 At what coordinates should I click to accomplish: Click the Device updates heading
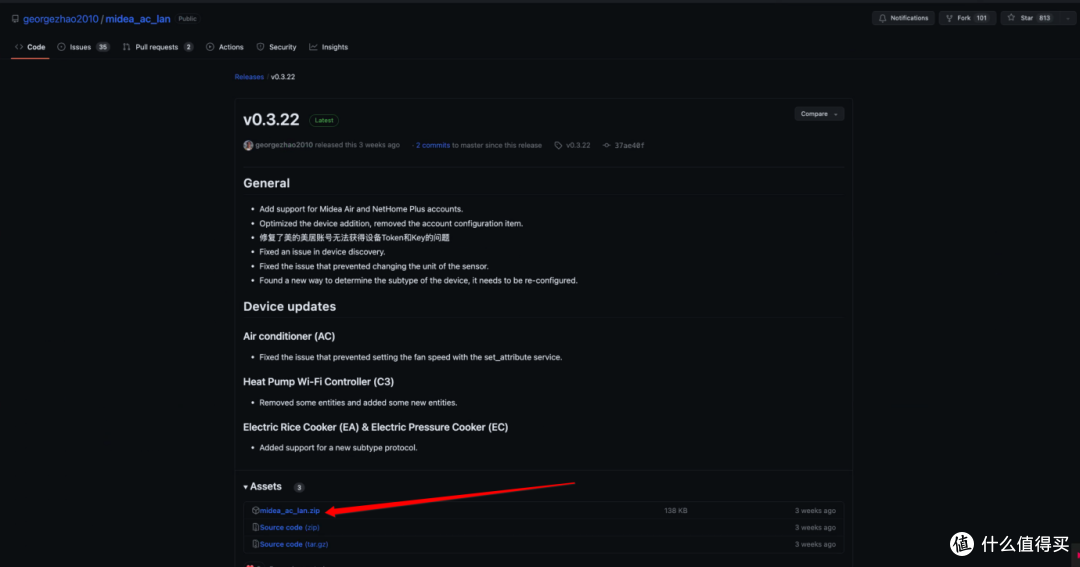289,307
